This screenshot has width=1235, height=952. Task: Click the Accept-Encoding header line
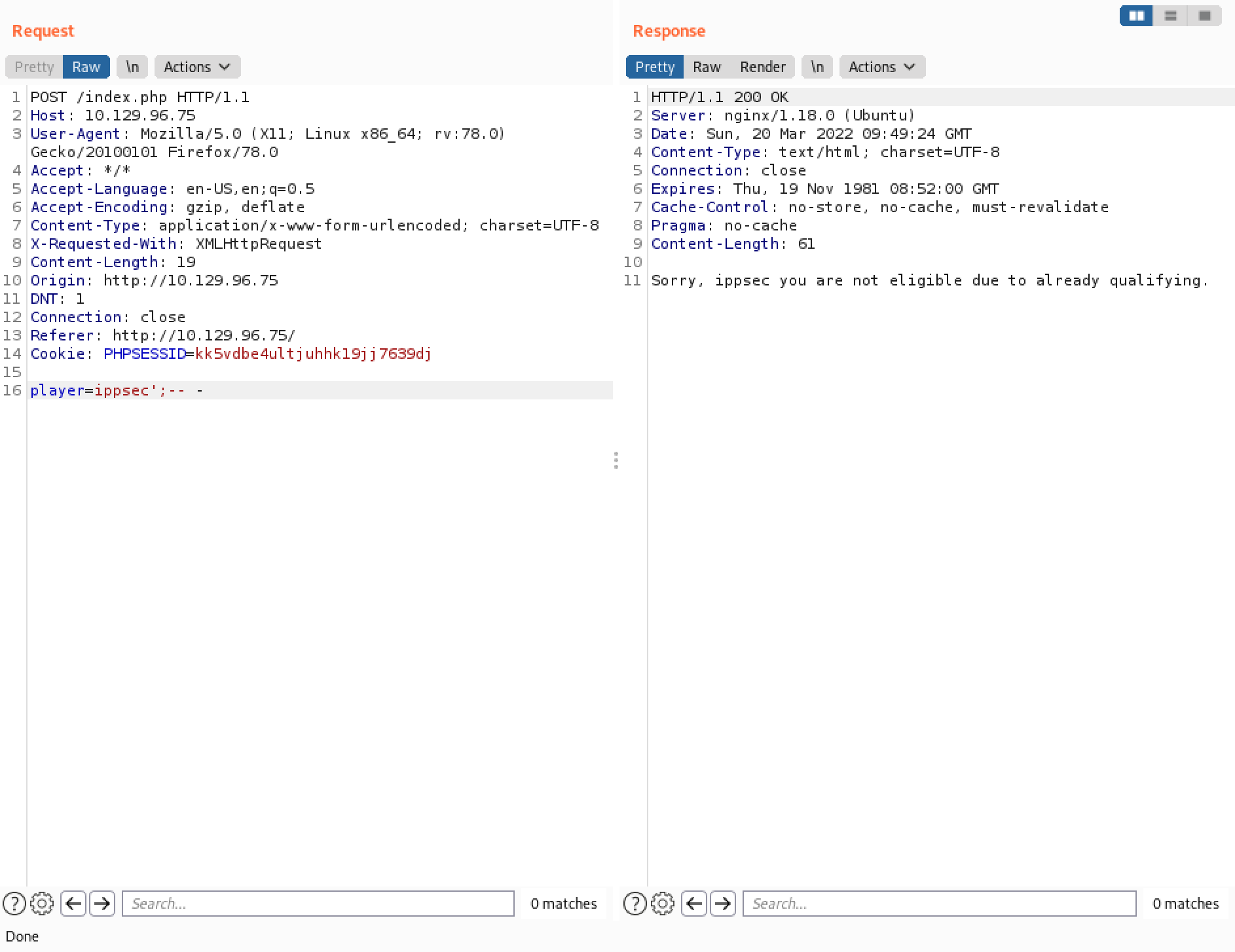point(168,207)
